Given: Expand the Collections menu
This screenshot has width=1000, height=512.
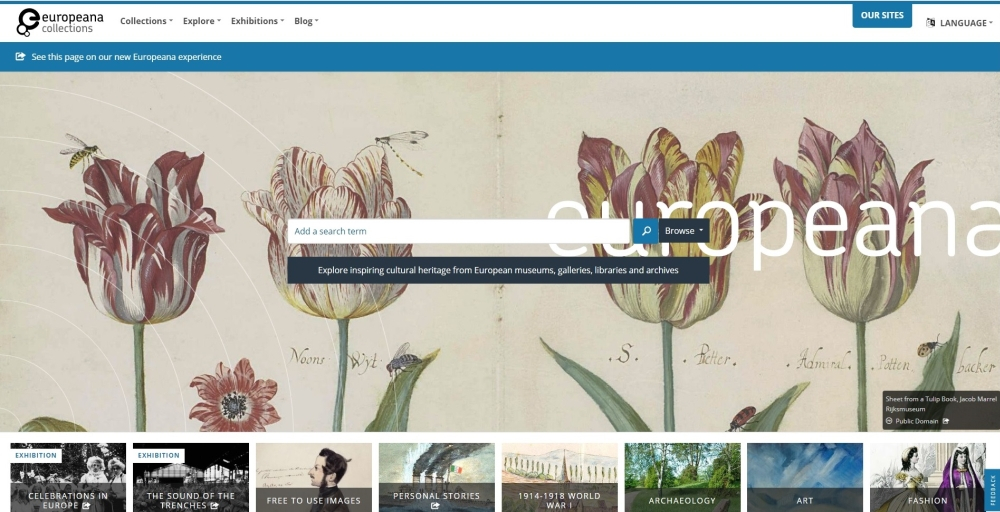Looking at the screenshot, I should coord(146,21).
